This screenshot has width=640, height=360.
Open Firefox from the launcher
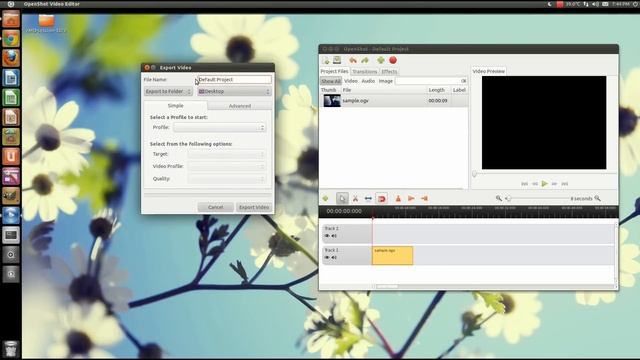click(11, 58)
